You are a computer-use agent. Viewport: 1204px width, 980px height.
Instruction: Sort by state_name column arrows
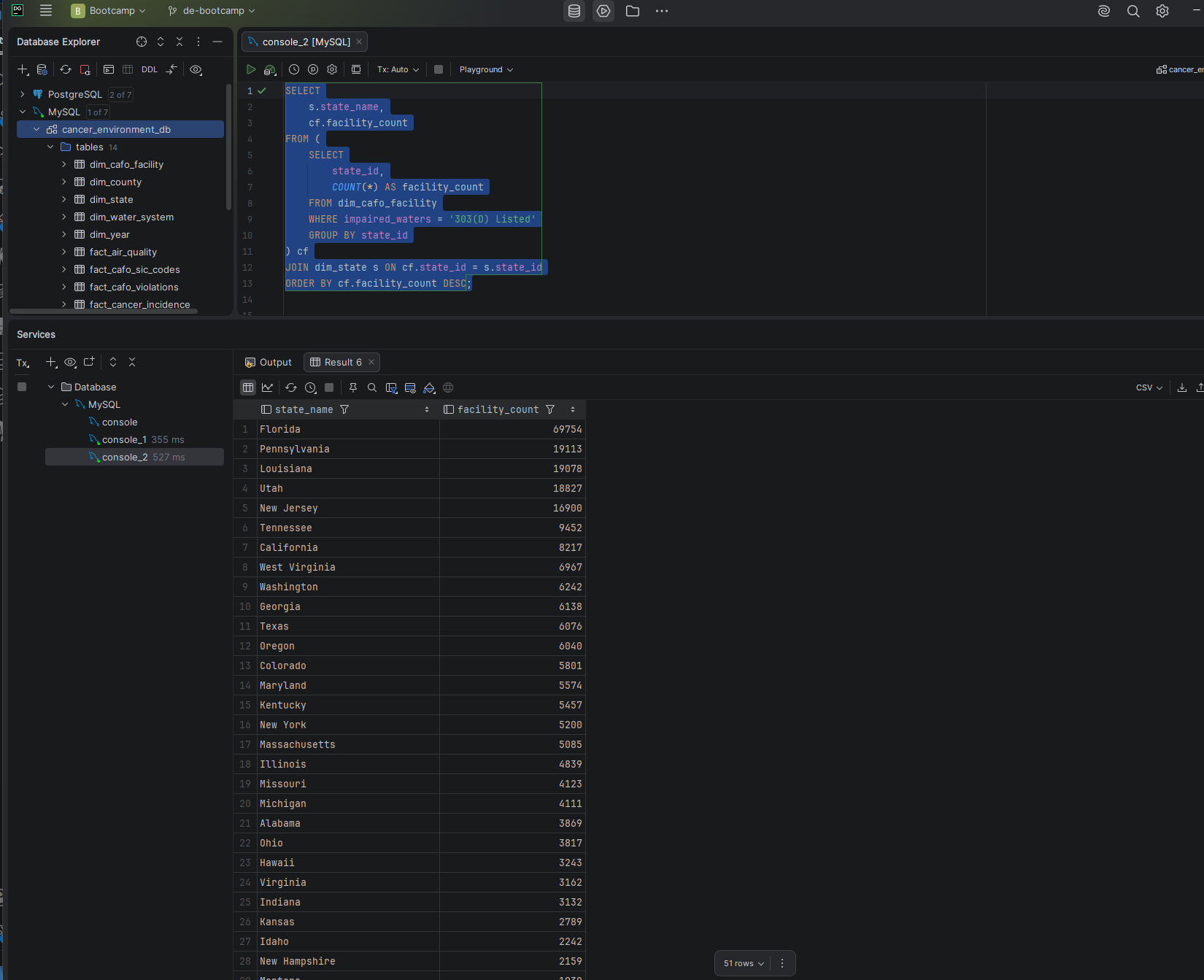427,409
